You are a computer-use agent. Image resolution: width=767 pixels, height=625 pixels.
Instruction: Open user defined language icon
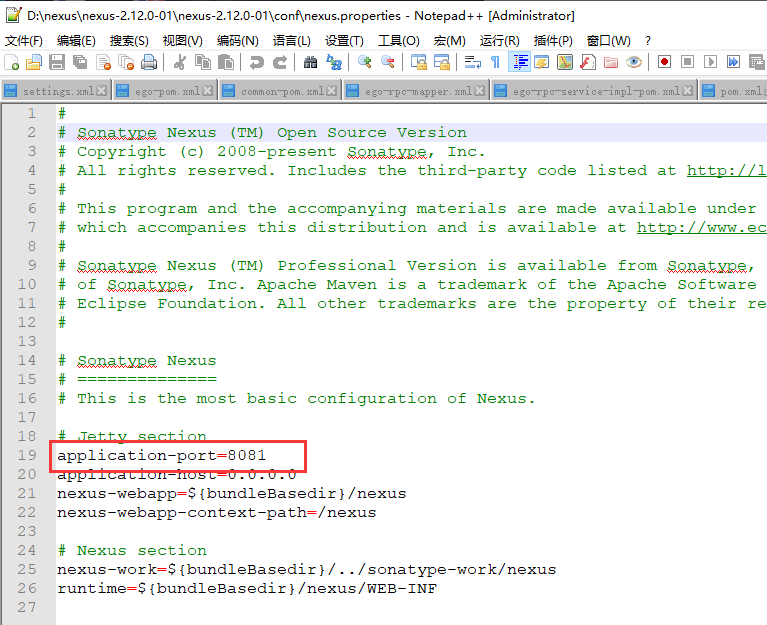(x=541, y=62)
